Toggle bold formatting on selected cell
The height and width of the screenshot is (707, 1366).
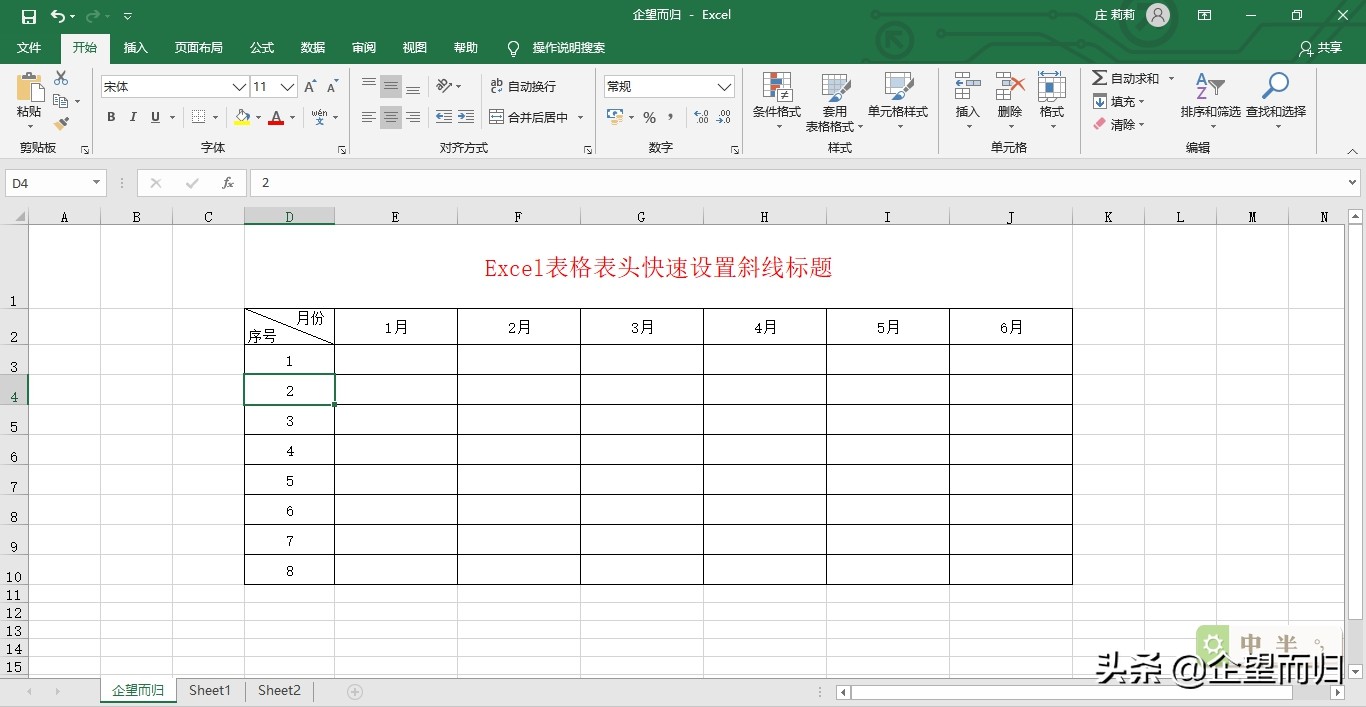(x=110, y=117)
